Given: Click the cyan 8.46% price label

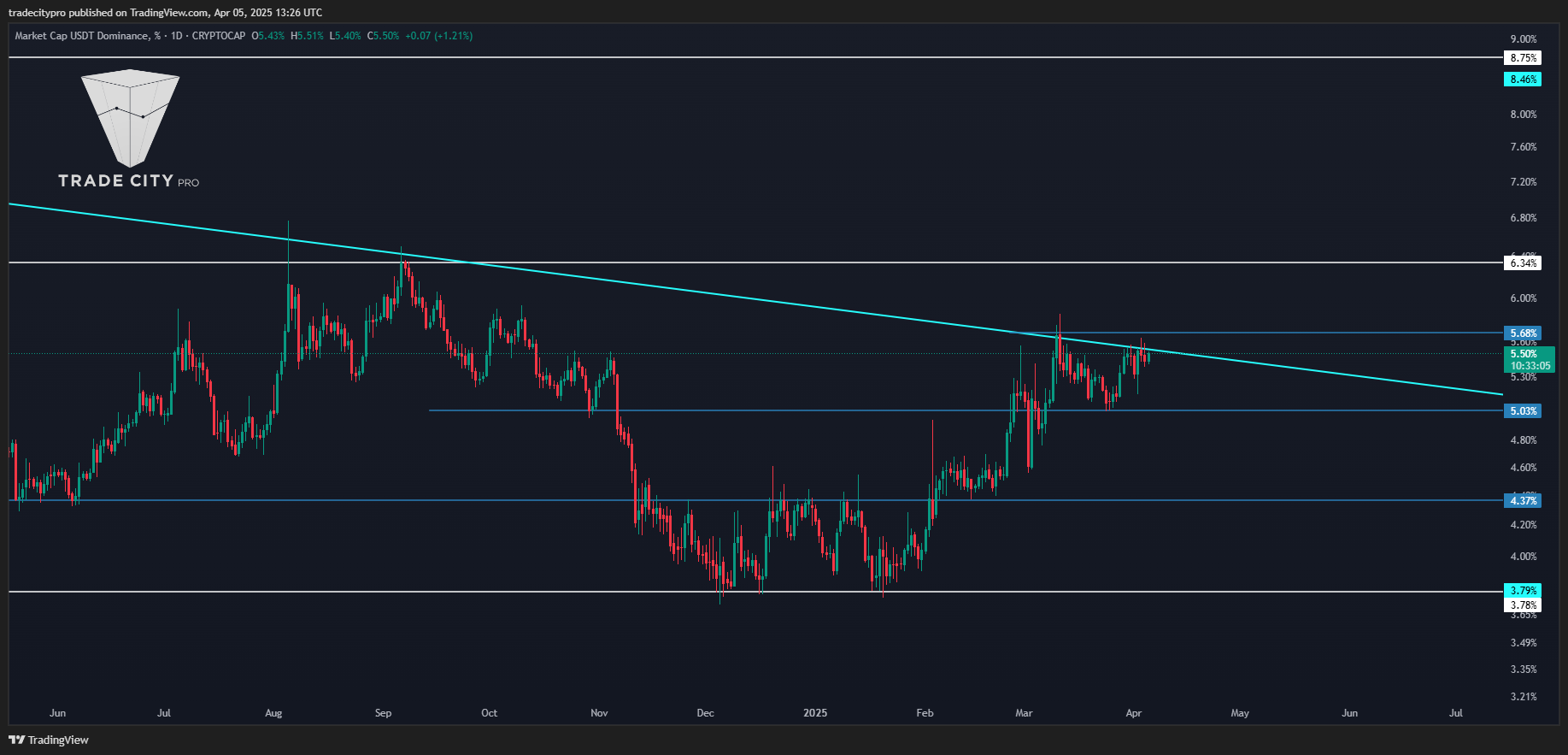Looking at the screenshot, I should [1523, 80].
